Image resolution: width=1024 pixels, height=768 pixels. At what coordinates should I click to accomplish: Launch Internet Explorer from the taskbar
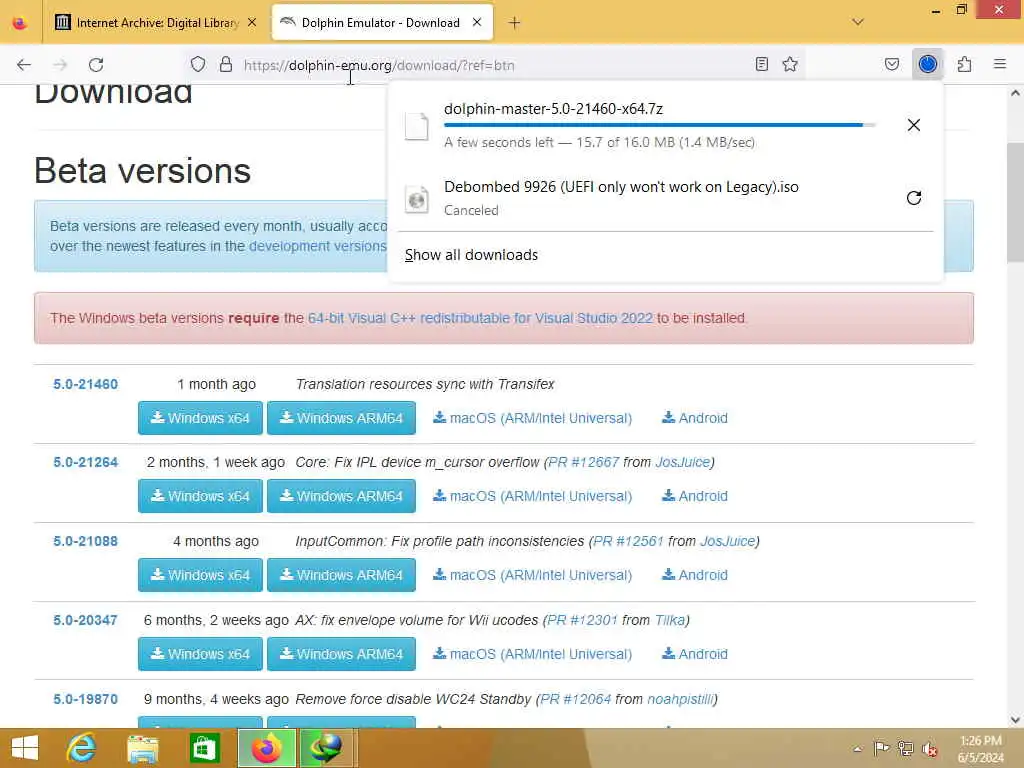81,748
